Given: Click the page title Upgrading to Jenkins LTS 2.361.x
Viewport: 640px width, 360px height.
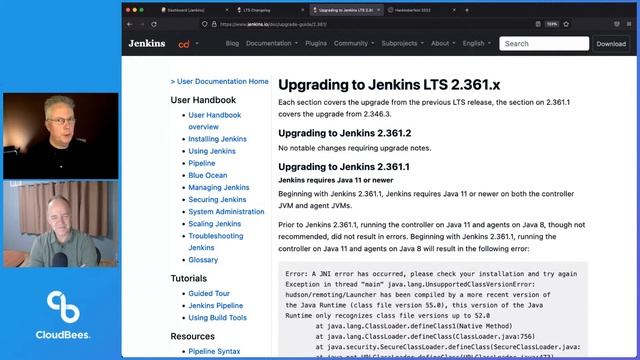Looking at the screenshot, I should (x=389, y=85).
